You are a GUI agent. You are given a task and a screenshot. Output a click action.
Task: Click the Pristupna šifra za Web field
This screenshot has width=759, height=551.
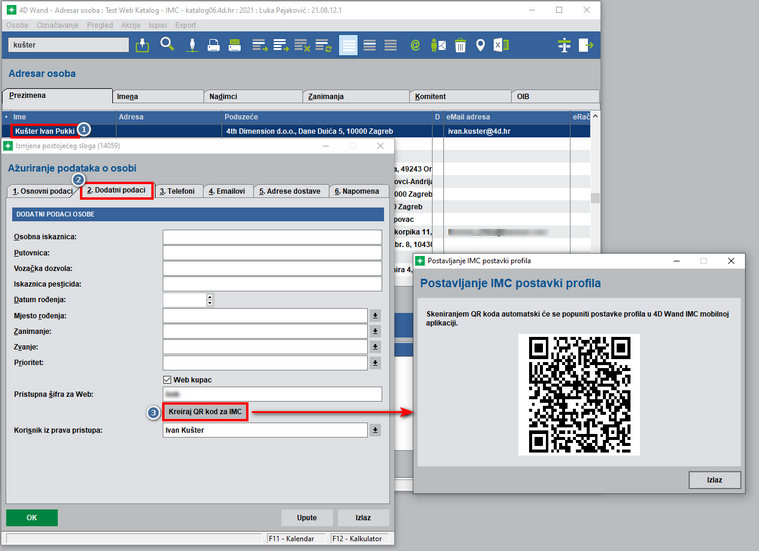[272, 394]
